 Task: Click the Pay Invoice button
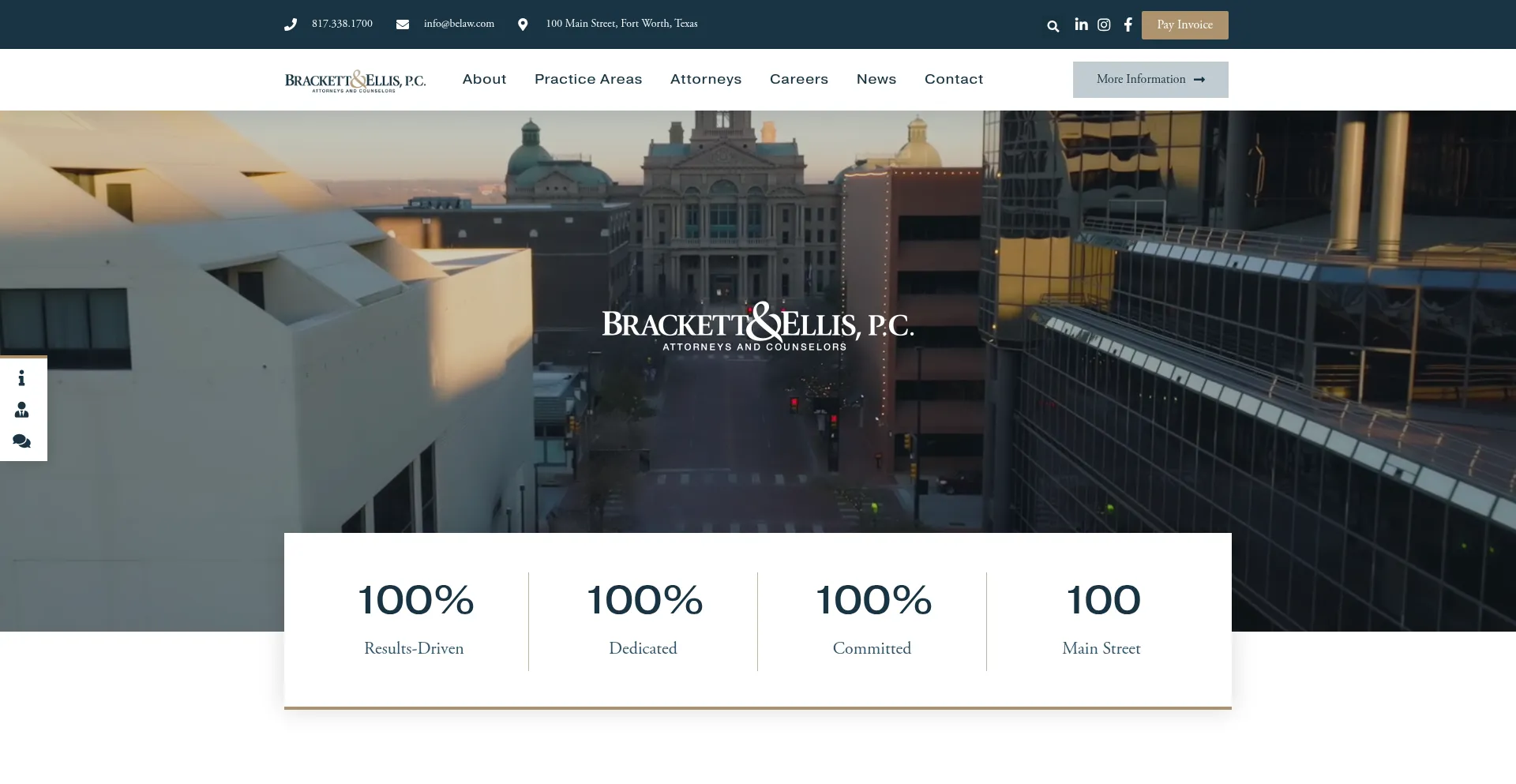1185,25
